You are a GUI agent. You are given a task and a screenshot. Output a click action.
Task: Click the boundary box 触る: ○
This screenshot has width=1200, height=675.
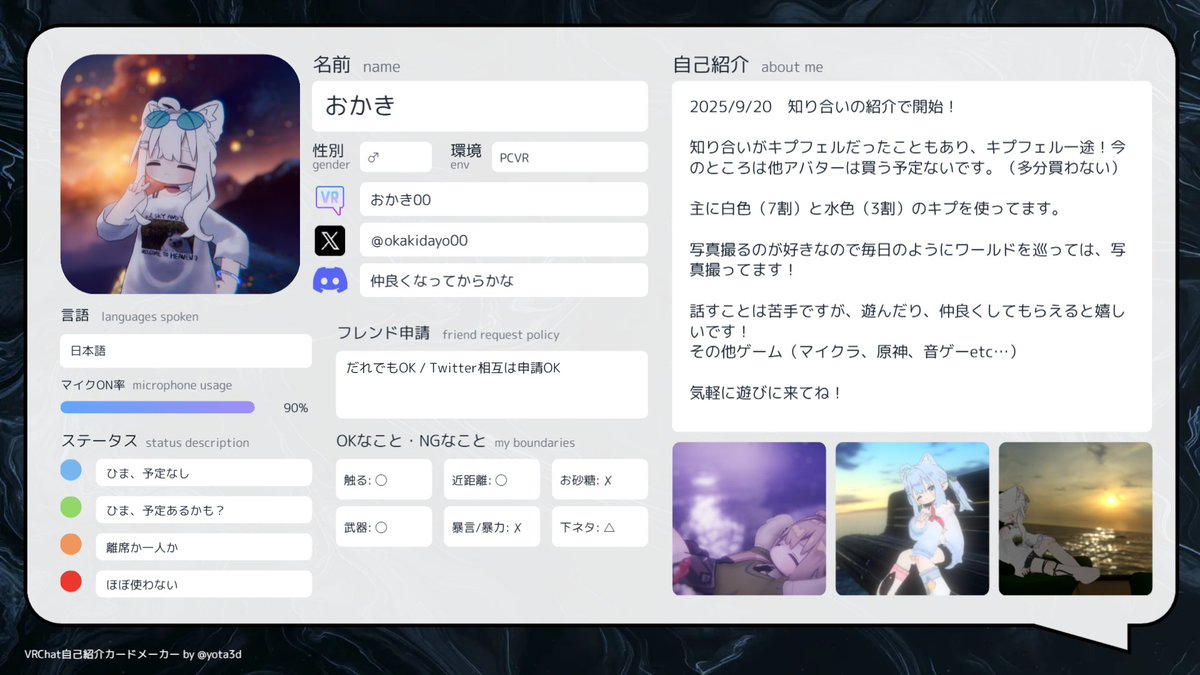[384, 479]
